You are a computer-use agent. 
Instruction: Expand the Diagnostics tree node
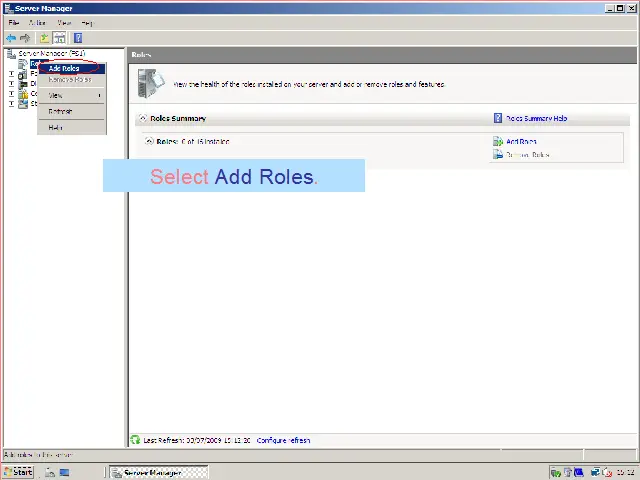tap(11, 84)
